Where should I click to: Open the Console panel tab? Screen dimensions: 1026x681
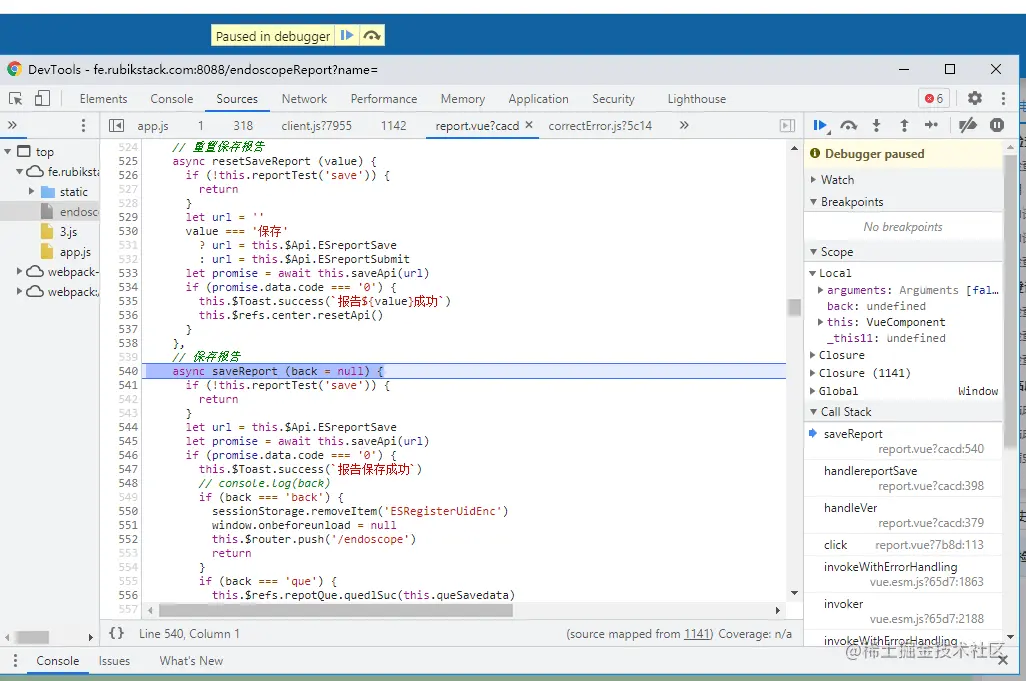click(171, 99)
